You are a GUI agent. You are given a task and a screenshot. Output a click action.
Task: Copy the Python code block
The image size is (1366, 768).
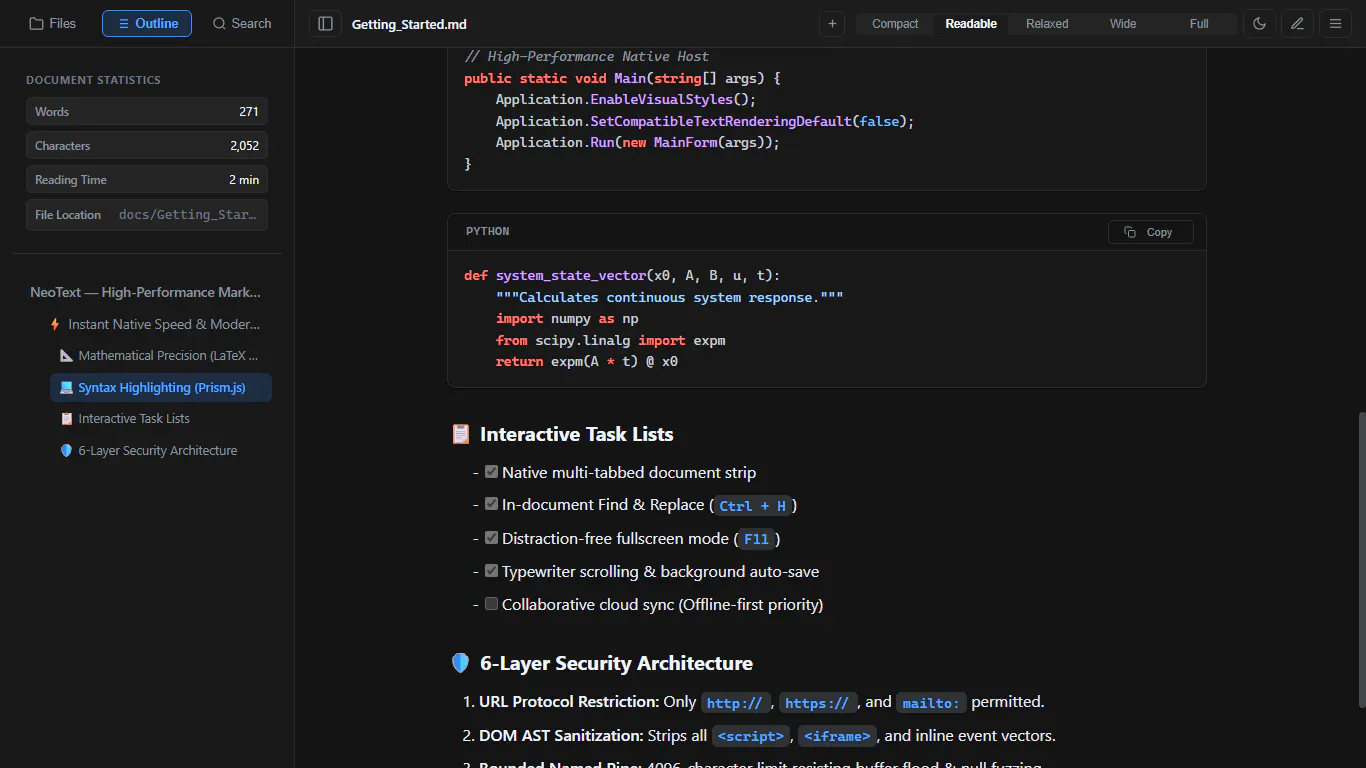[1150, 232]
